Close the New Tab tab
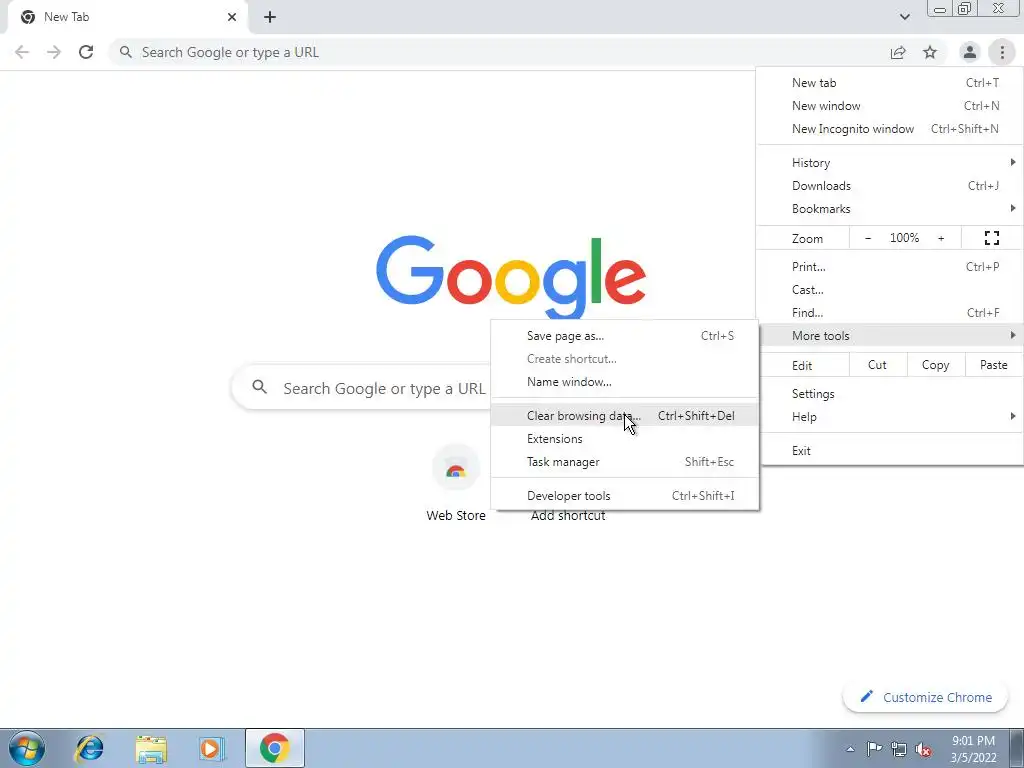The width and height of the screenshot is (1024, 768). [x=232, y=17]
